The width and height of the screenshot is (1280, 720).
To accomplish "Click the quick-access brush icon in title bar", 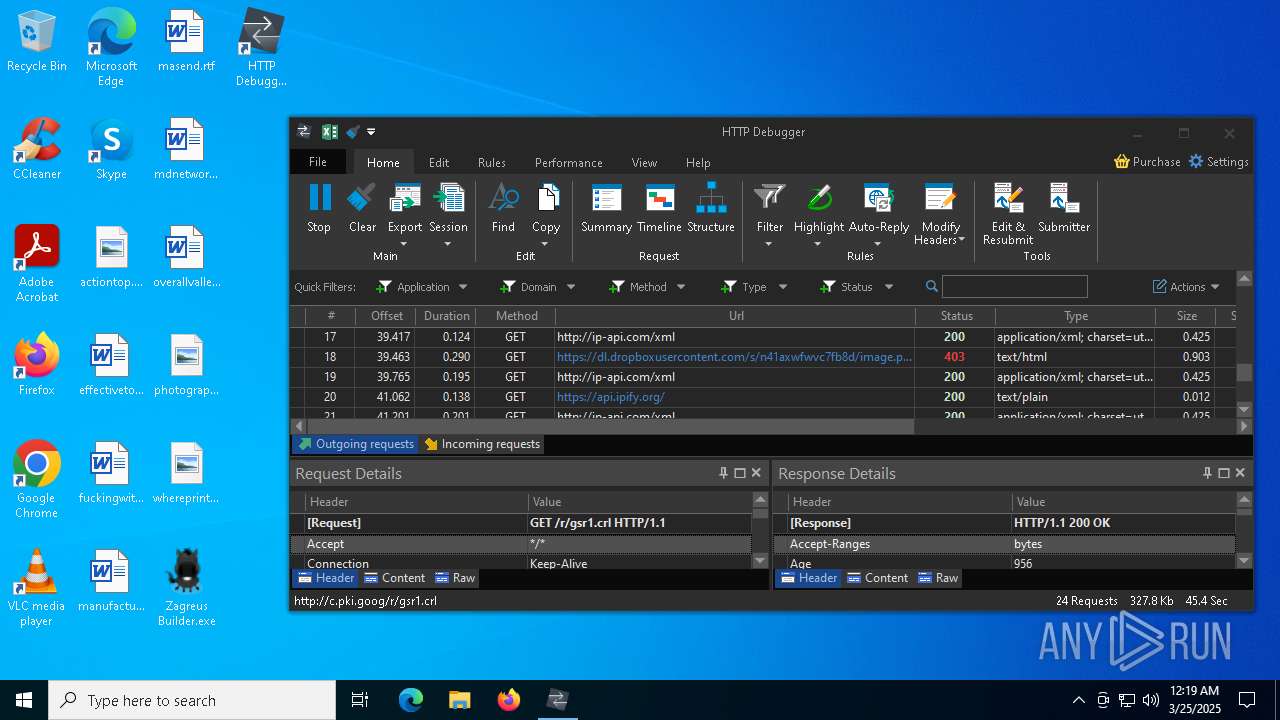I will tap(352, 132).
